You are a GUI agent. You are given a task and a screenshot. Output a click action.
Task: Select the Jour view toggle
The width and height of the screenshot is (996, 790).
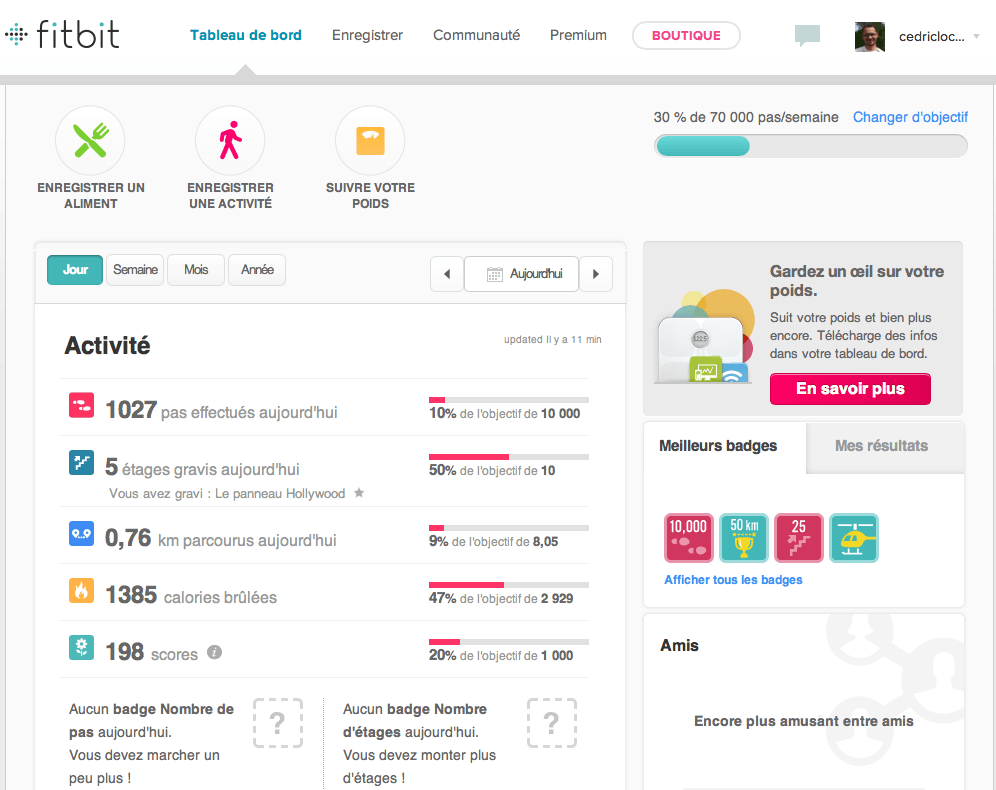point(75,270)
